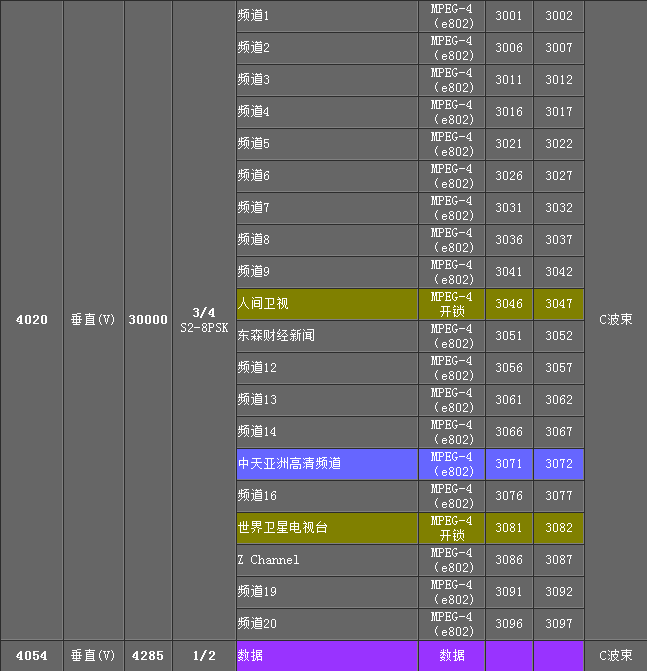Select the 30000 symbol rate cell

pyautogui.click(x=148, y=320)
